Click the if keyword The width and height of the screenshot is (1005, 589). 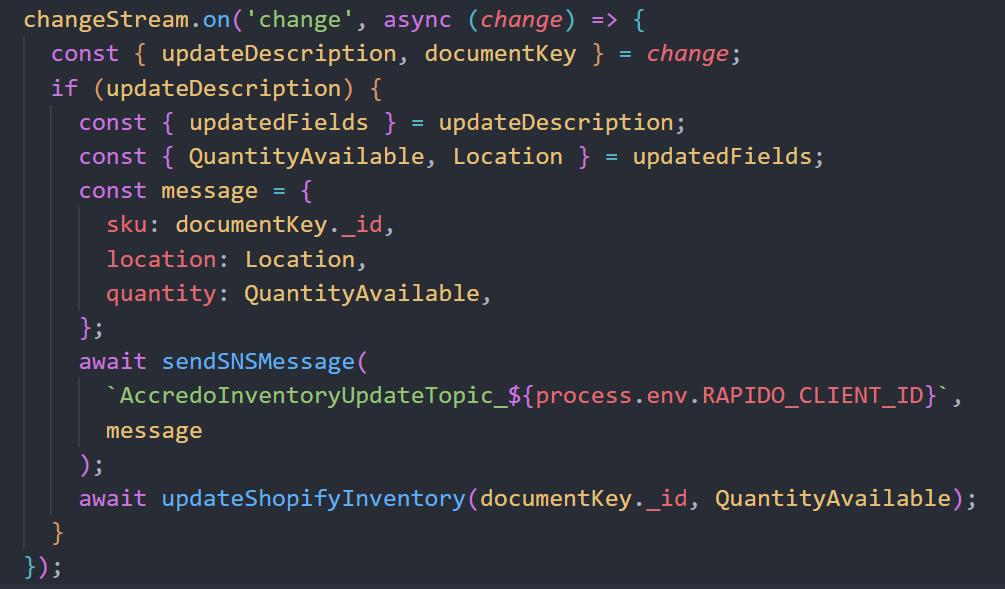click(x=64, y=88)
